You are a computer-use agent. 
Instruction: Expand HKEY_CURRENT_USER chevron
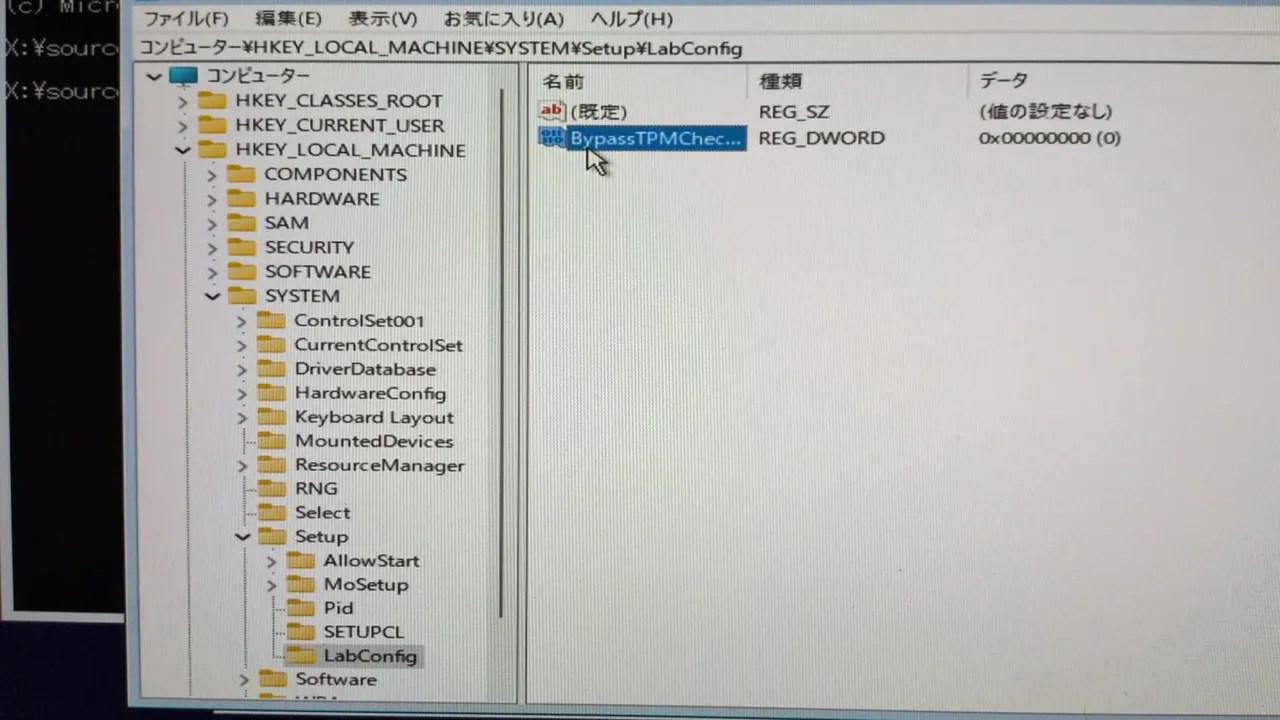click(182, 126)
